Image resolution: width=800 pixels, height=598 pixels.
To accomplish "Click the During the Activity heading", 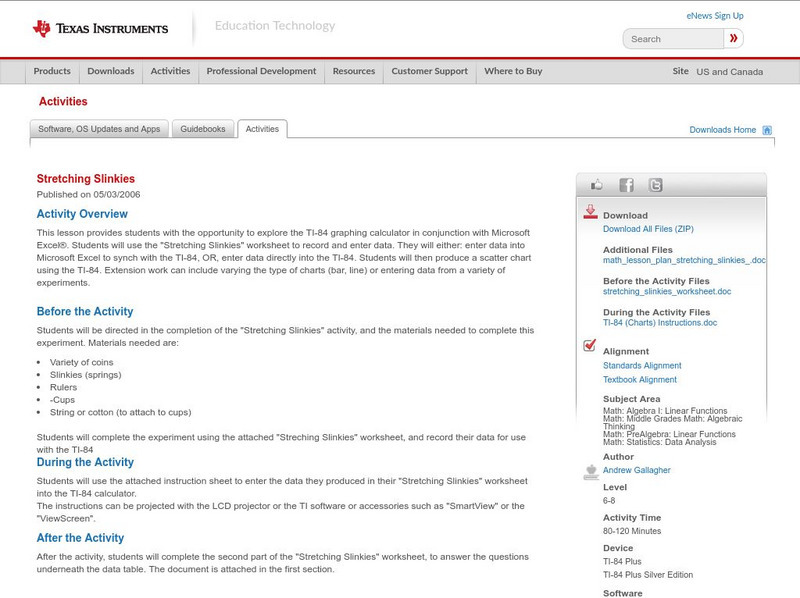I will [x=85, y=462].
